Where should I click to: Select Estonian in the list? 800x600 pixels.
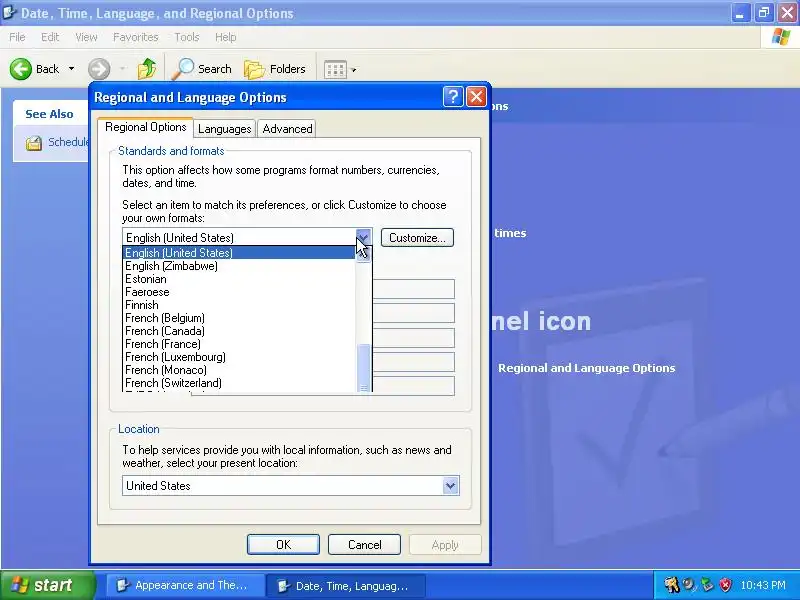click(239, 279)
